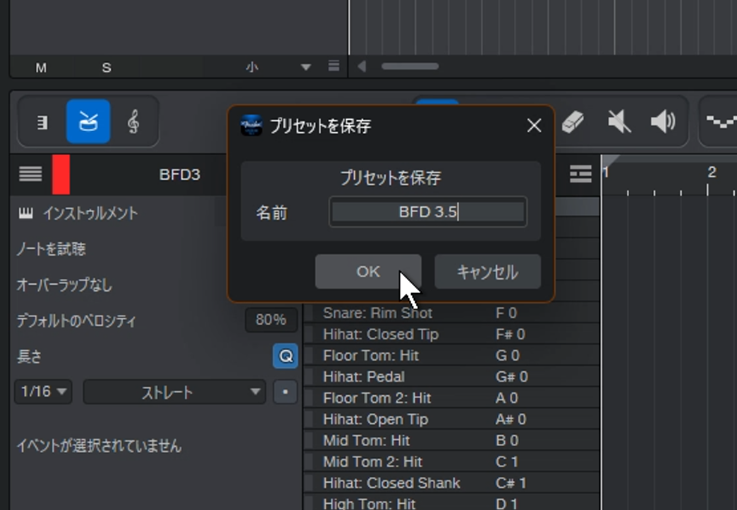Image resolution: width=737 pixels, height=510 pixels.
Task: Select the Hihat: Open Tip row
Action: [x=451, y=419]
